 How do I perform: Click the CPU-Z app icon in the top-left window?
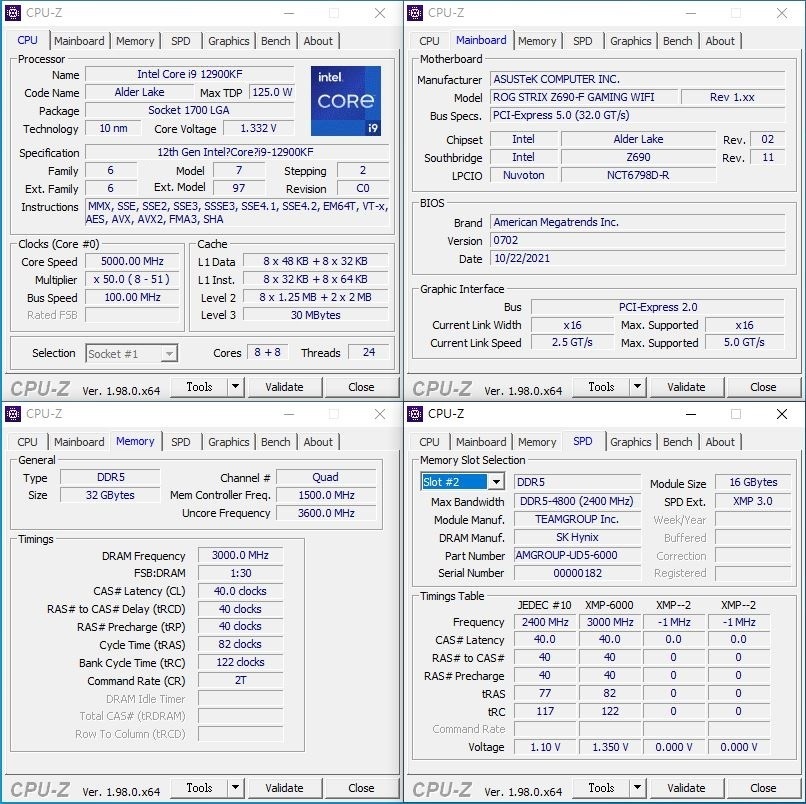[x=12, y=12]
